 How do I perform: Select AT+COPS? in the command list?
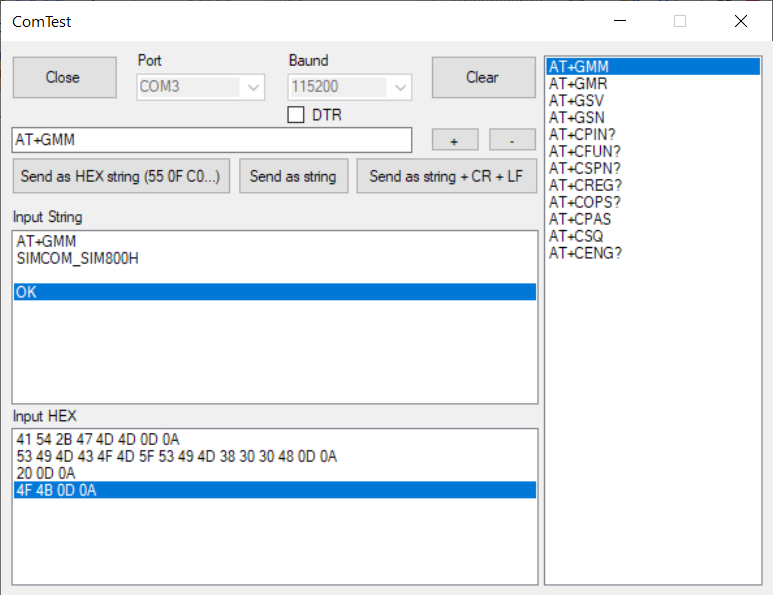[584, 202]
